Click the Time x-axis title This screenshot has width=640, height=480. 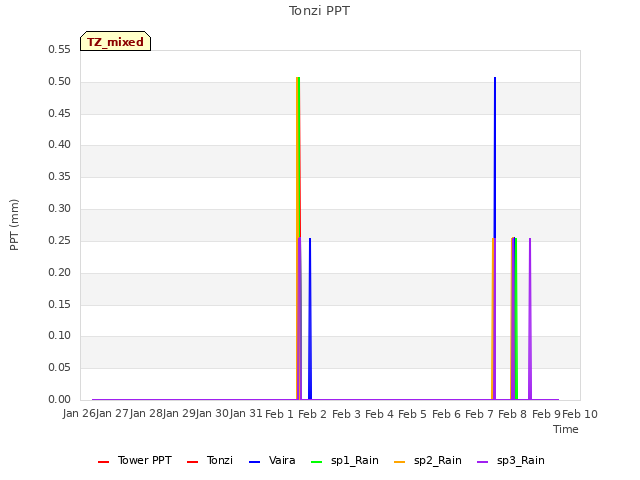(x=566, y=429)
